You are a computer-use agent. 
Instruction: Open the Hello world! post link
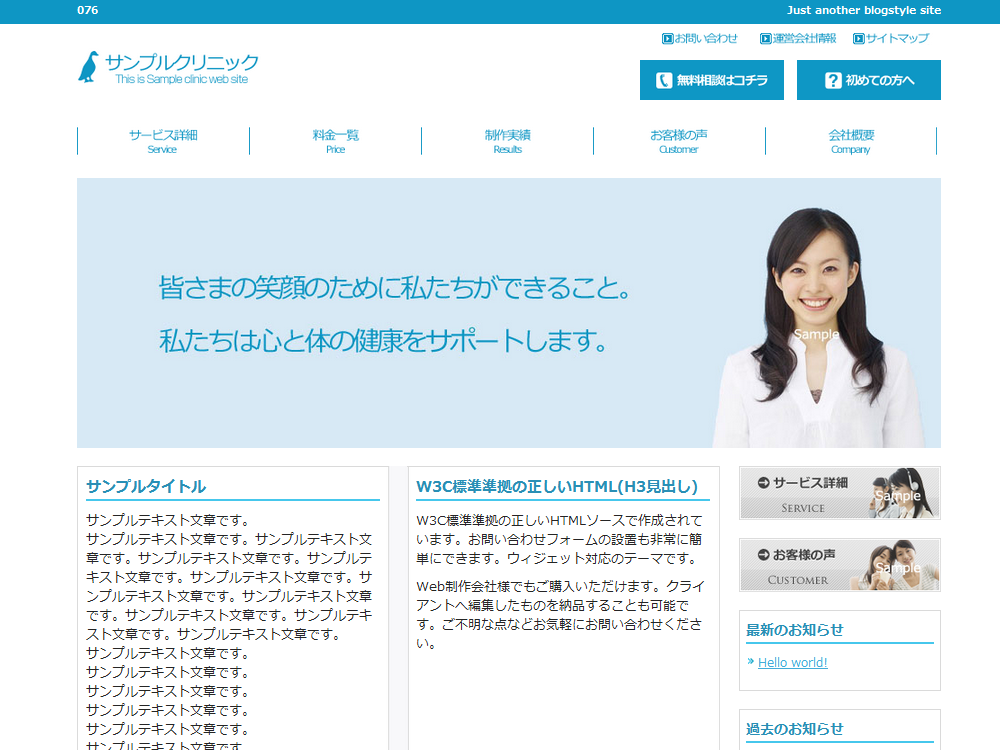[x=793, y=663]
